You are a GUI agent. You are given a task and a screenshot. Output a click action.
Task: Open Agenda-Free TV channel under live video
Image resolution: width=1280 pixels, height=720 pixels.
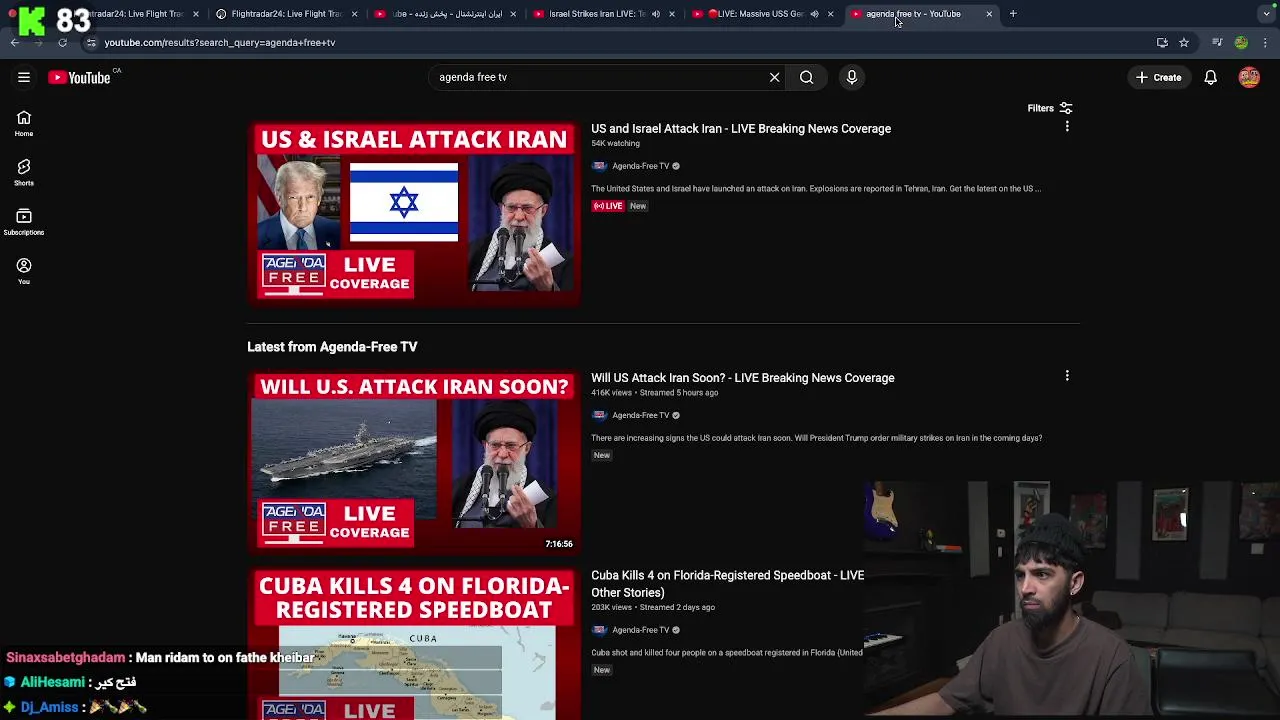pos(640,166)
